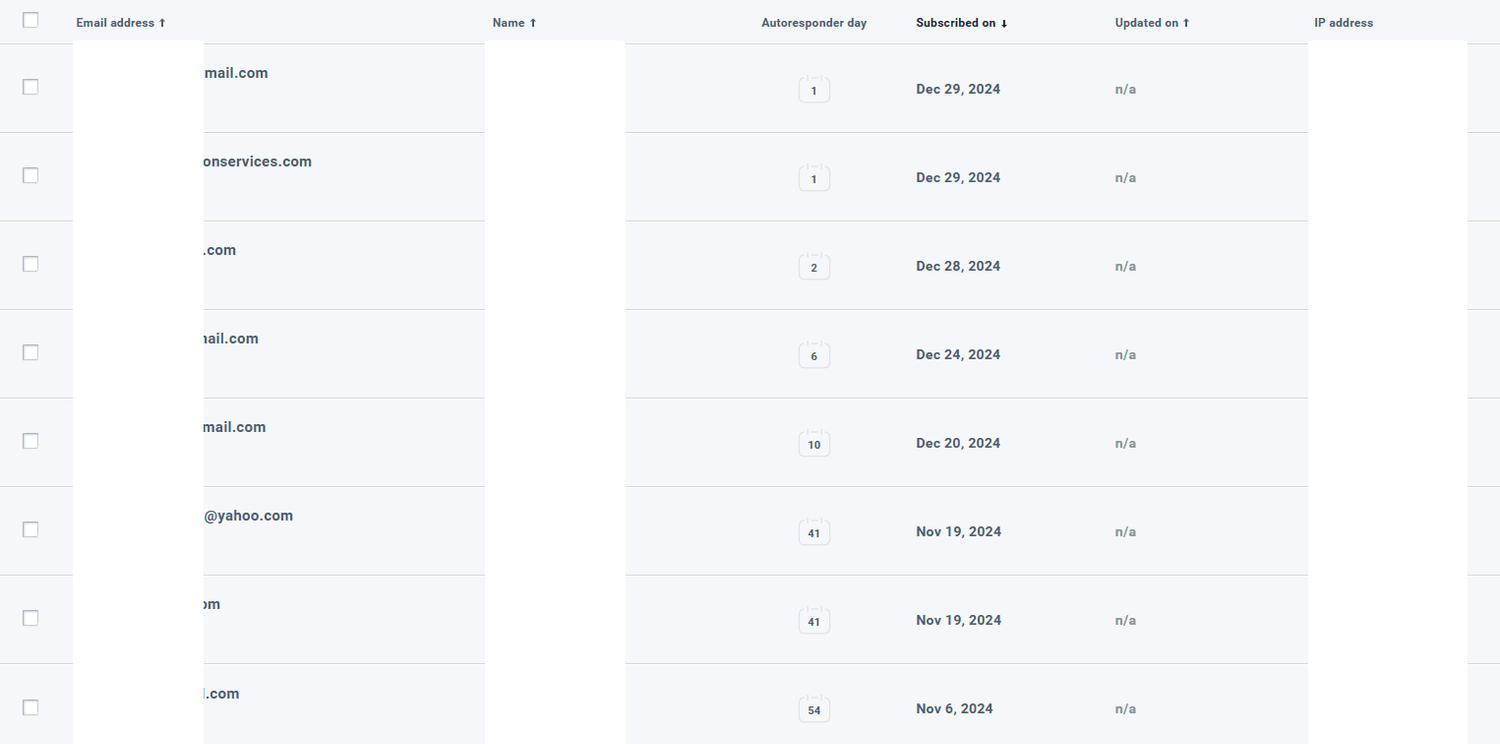Viewport: 1500px width, 744px height.
Task: Select the checkbox on the Dec 28, 2024 row
Action: pyautogui.click(x=30, y=264)
